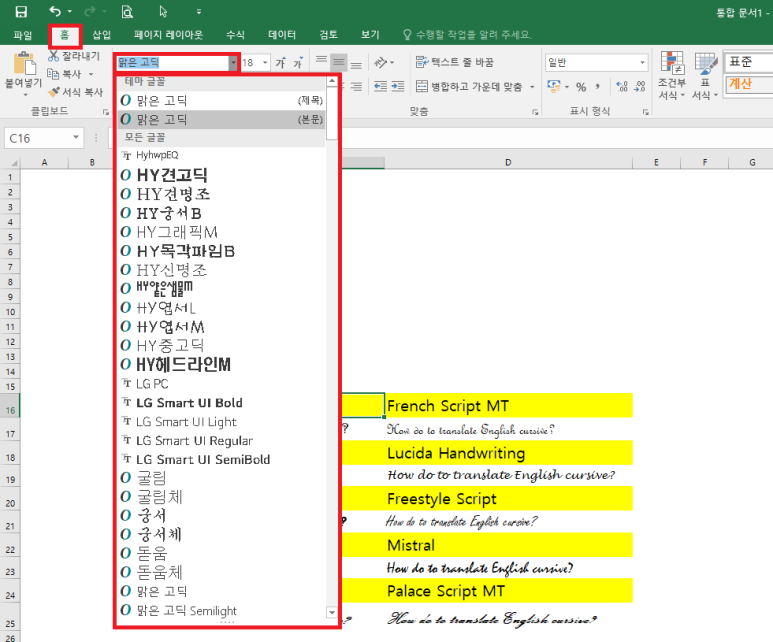Select the cell labeled Lucida Handwriting

coord(508,453)
